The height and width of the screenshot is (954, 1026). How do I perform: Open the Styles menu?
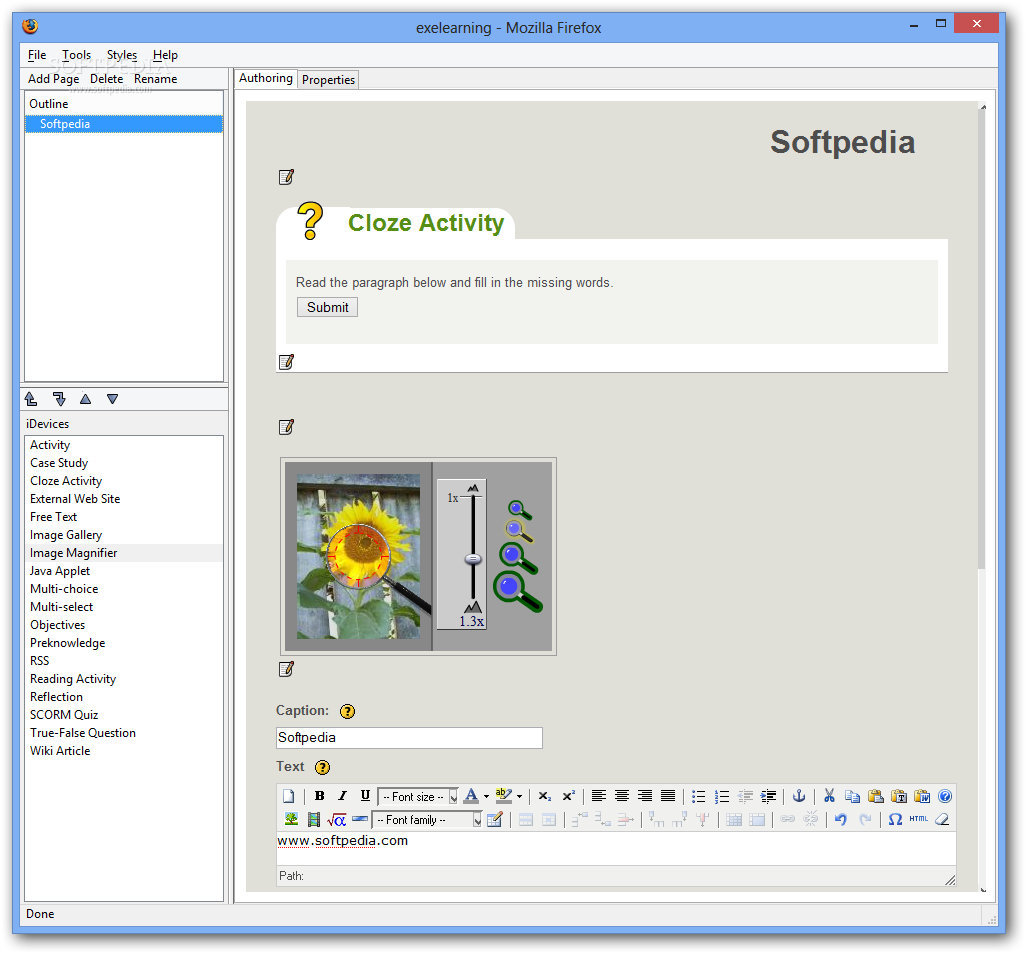tap(122, 55)
